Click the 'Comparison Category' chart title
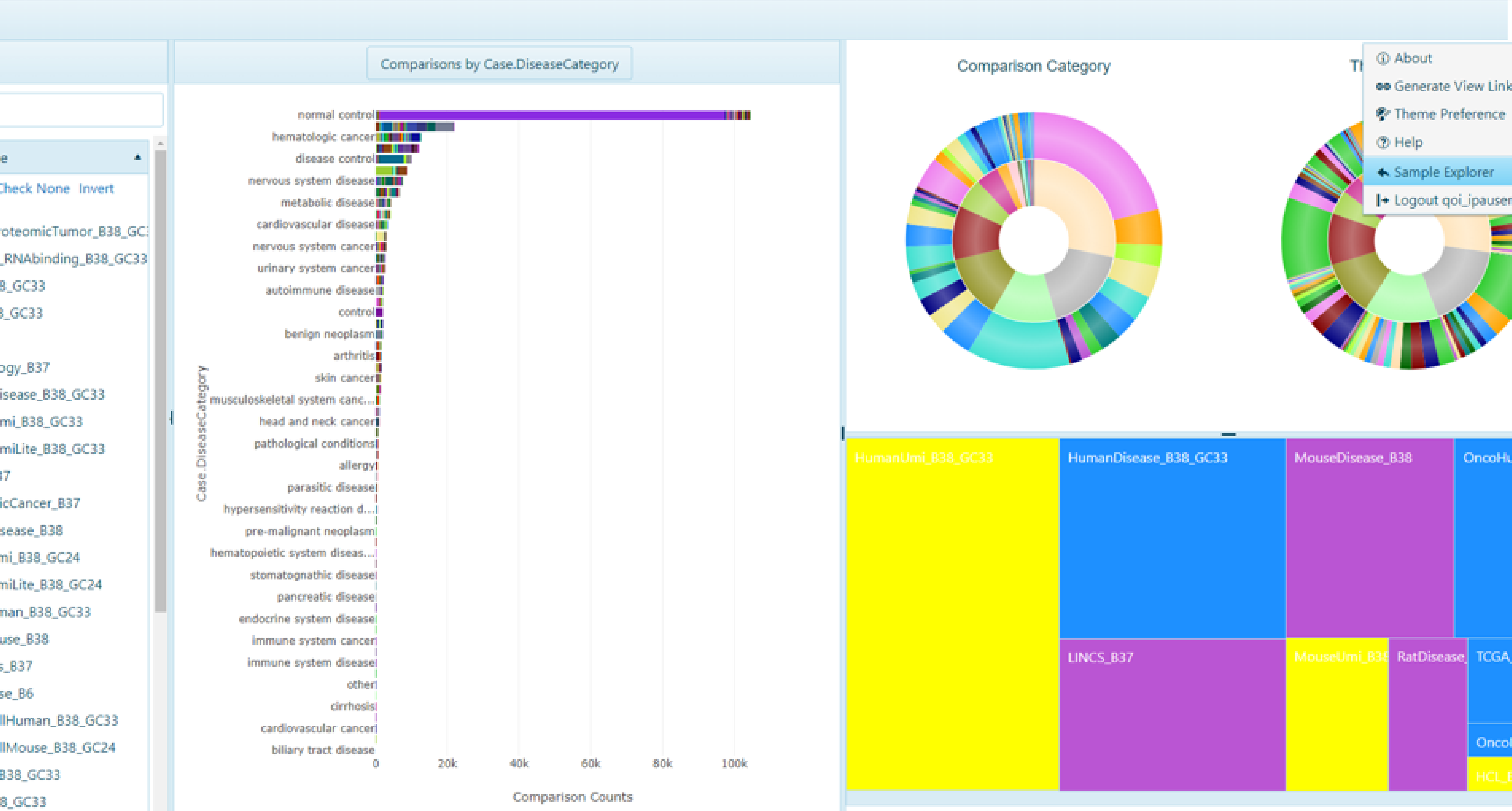 [1034, 66]
